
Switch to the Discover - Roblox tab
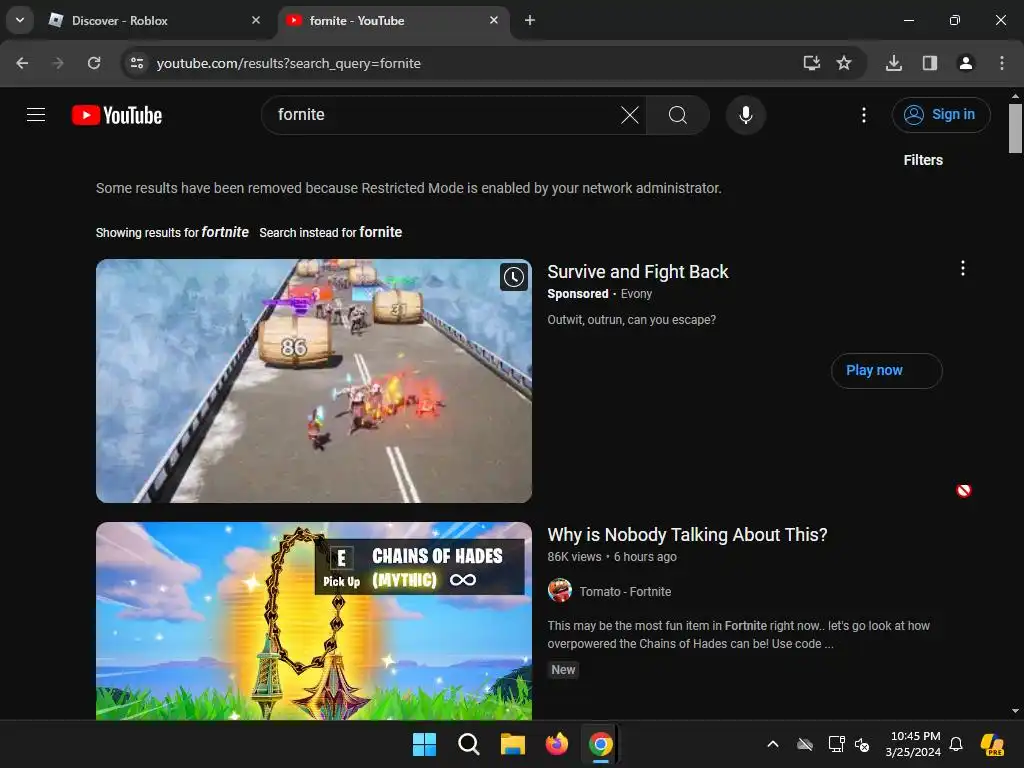point(155,21)
